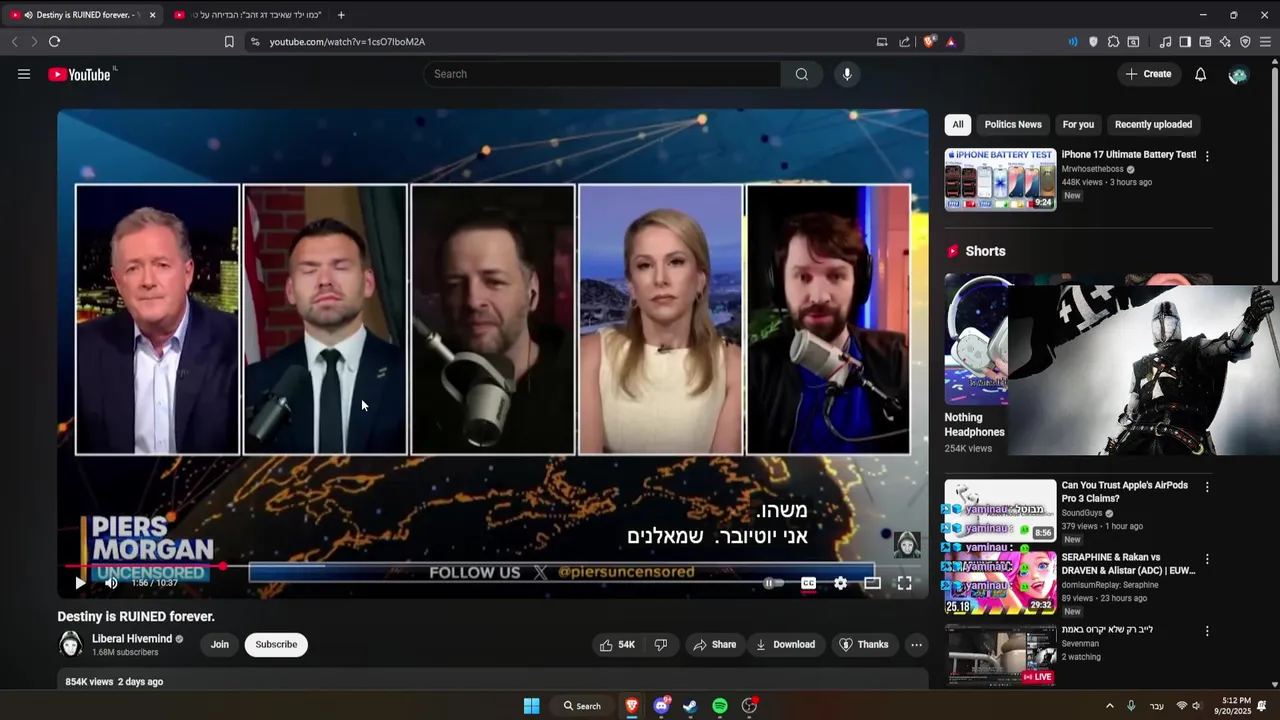
Task: Open Brave Wallet icon
Action: pyautogui.click(x=1205, y=42)
